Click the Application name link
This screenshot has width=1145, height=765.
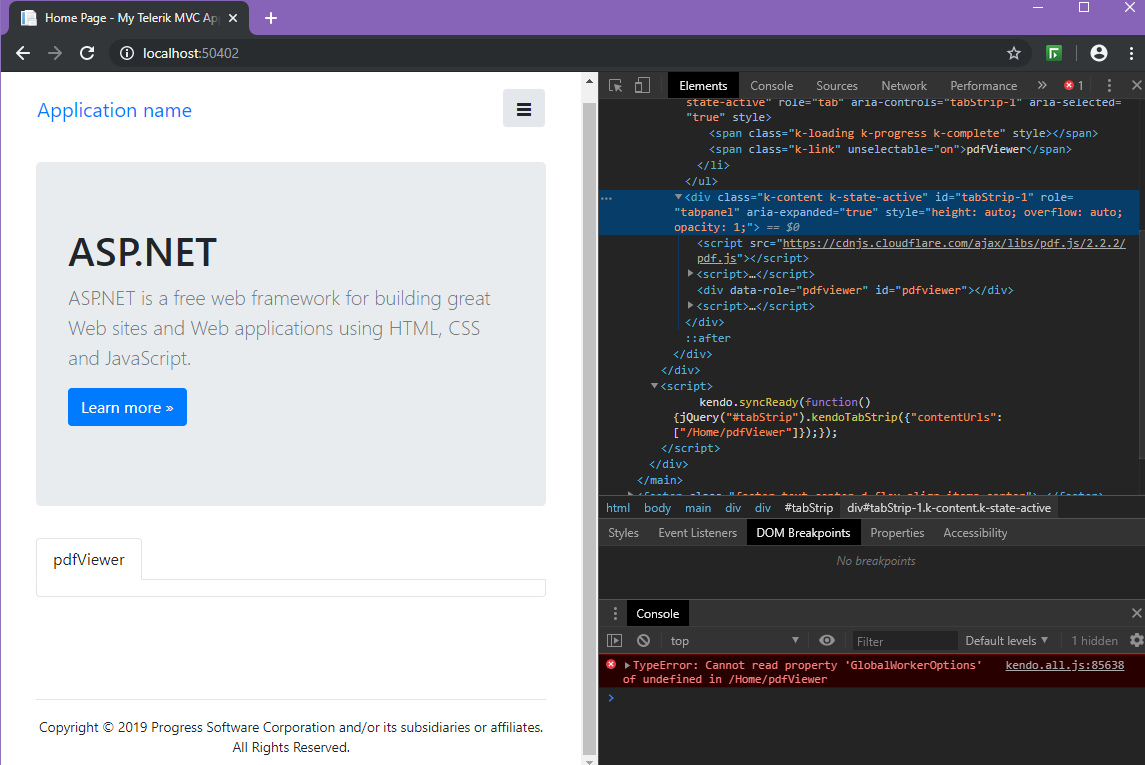click(x=115, y=110)
